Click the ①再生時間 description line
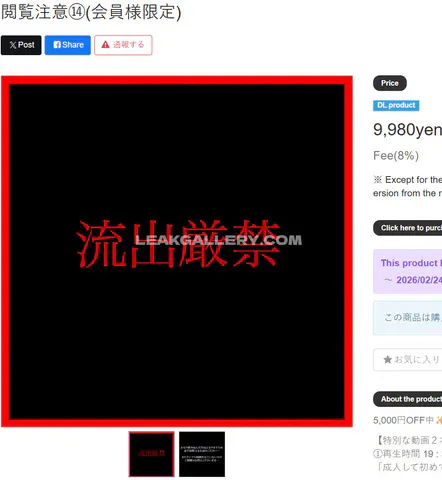Image resolution: width=442 pixels, height=480 pixels. coord(407,454)
